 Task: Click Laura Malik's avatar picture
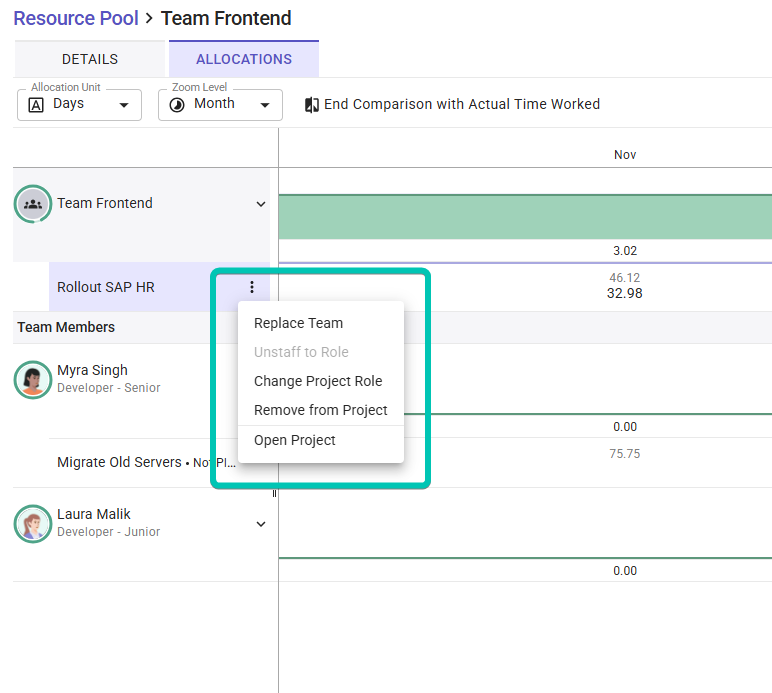coord(33,524)
